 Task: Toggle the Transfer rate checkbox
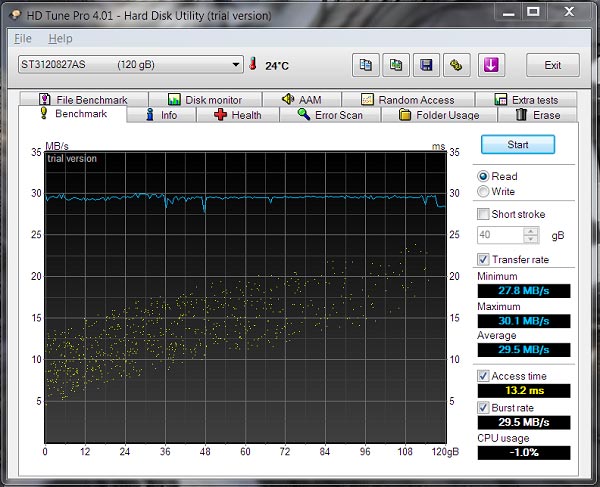click(483, 259)
